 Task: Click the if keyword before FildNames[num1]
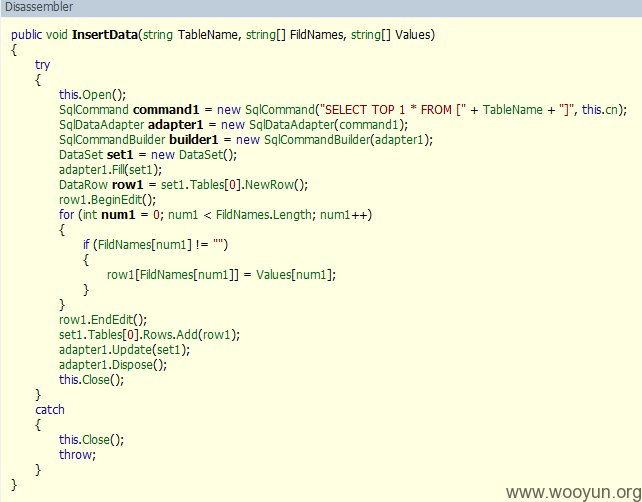pos(86,245)
